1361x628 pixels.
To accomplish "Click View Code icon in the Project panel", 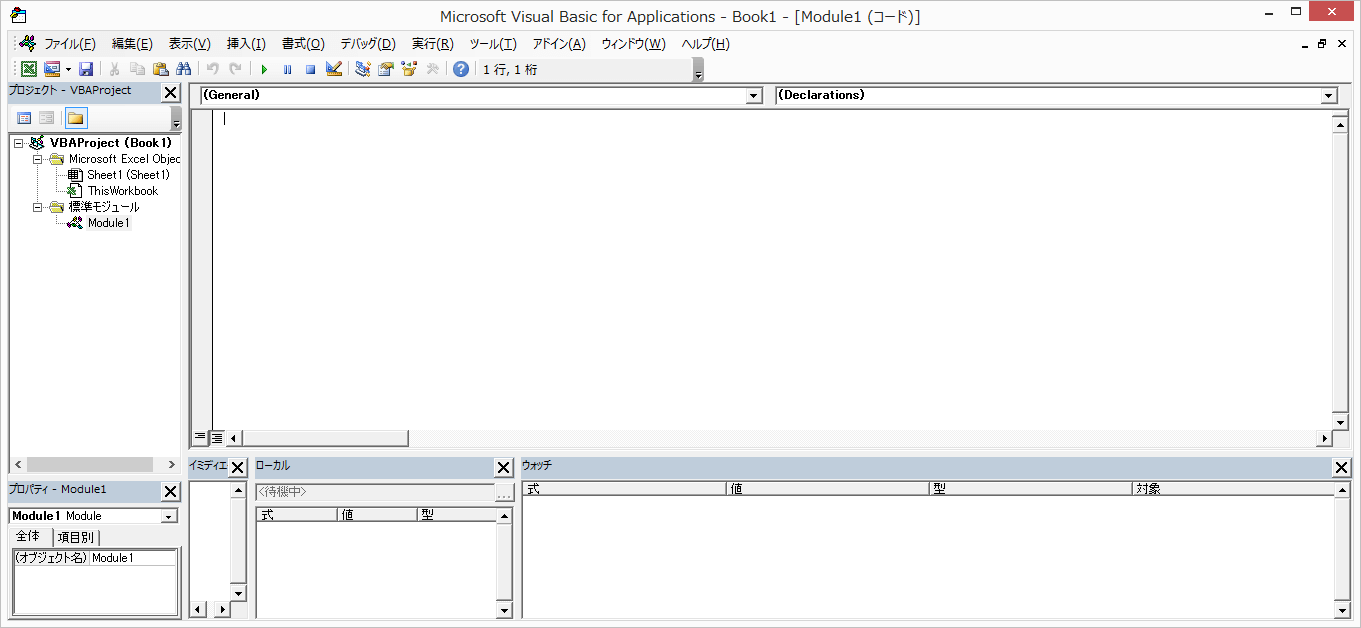I will pyautogui.click(x=24, y=118).
